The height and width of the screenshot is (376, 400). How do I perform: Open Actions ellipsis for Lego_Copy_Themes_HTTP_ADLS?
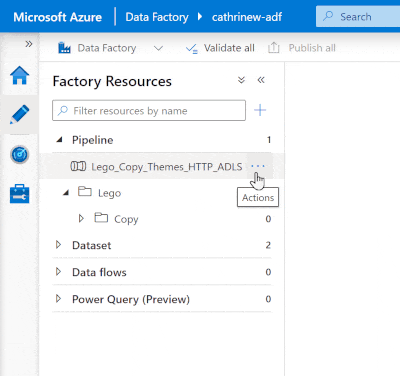258,166
